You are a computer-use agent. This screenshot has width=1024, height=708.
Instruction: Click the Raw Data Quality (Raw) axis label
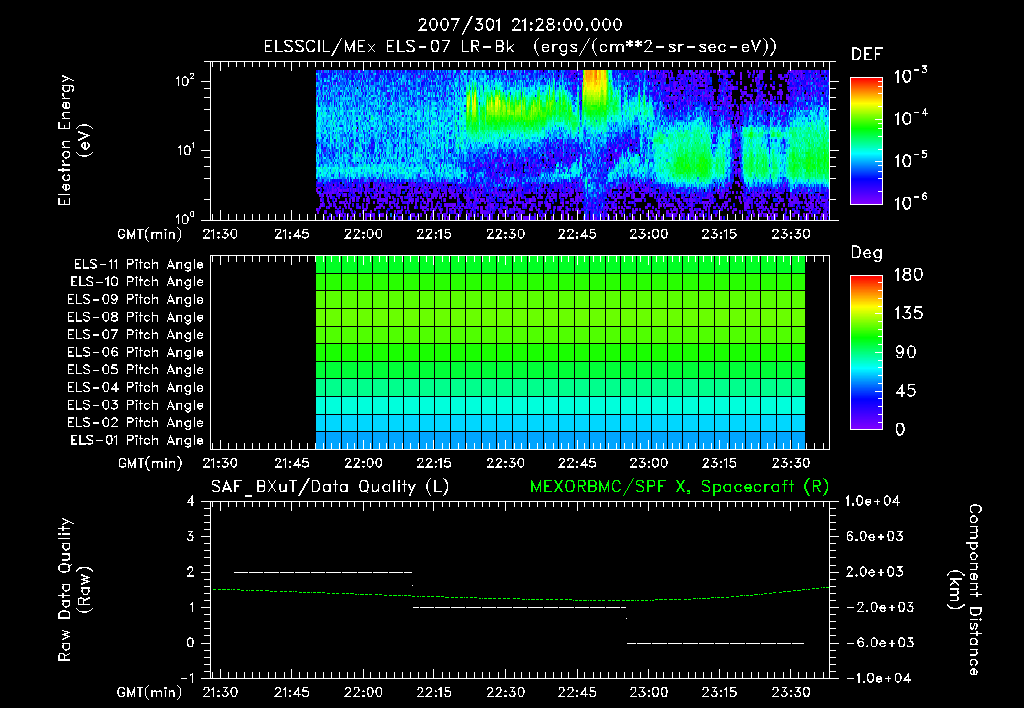[74, 590]
